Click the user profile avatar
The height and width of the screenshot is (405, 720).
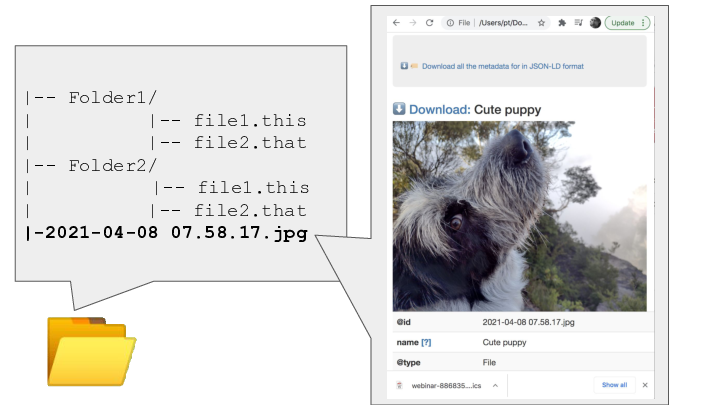click(x=595, y=22)
